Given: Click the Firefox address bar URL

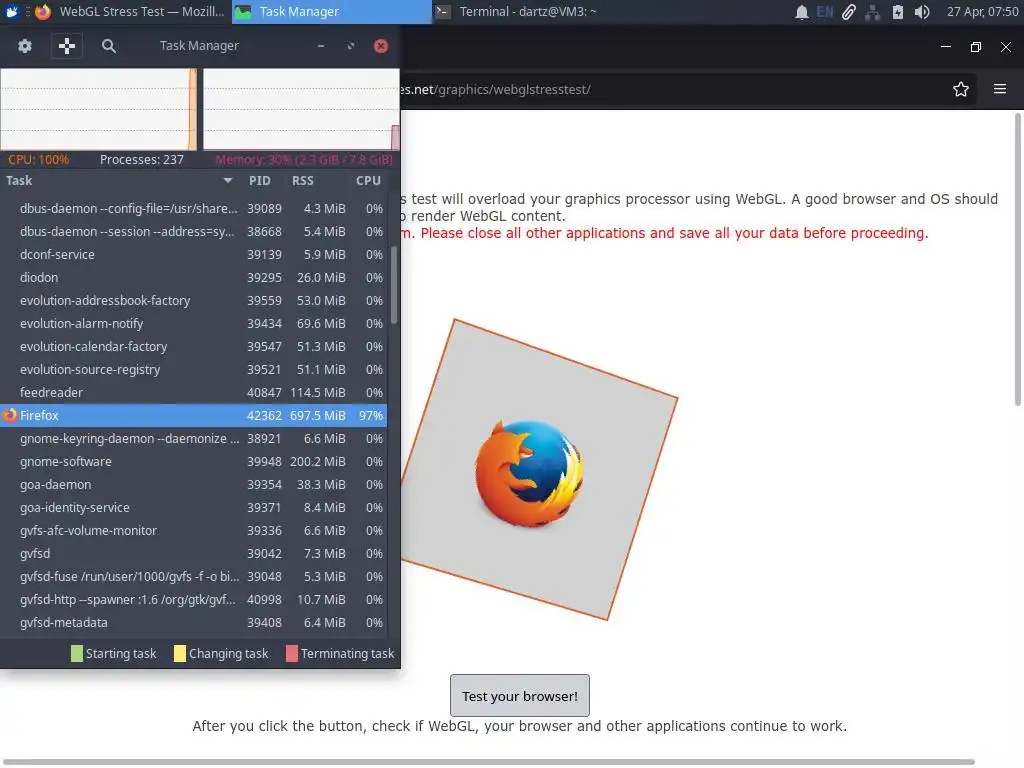Looking at the screenshot, I should pyautogui.click(x=495, y=89).
